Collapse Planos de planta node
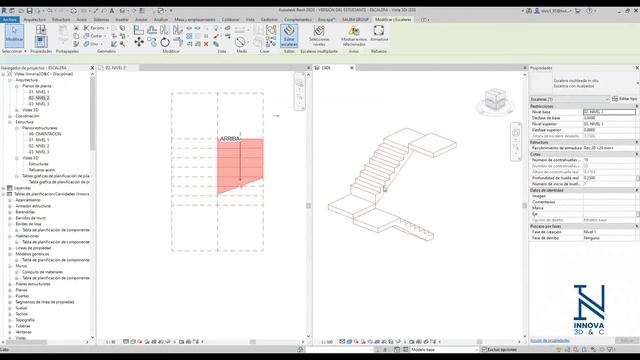640x360 pixels. click(17, 87)
